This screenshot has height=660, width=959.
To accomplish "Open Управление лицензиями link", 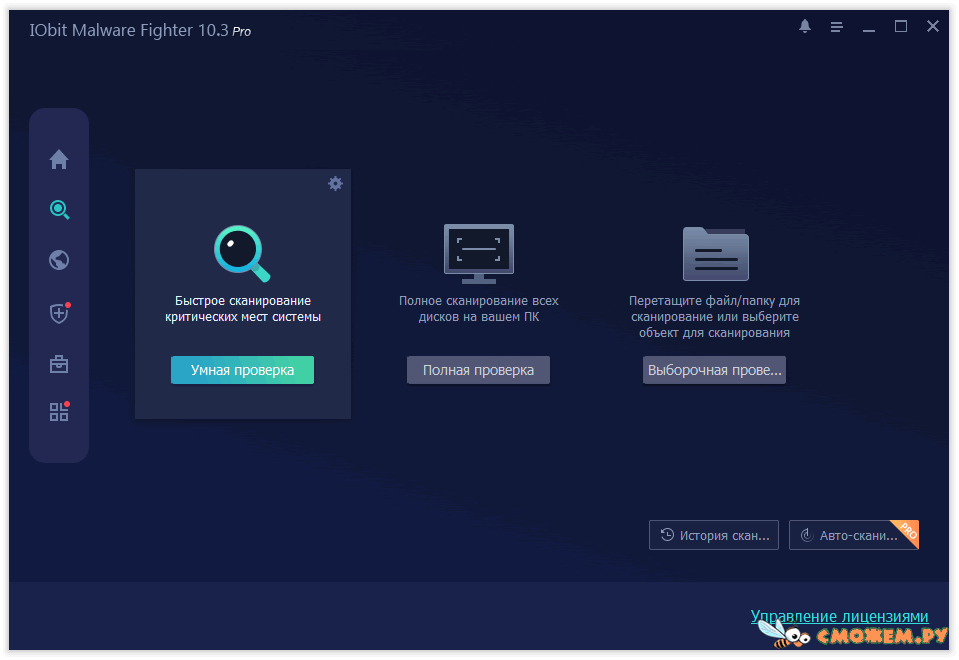I will coord(839,616).
